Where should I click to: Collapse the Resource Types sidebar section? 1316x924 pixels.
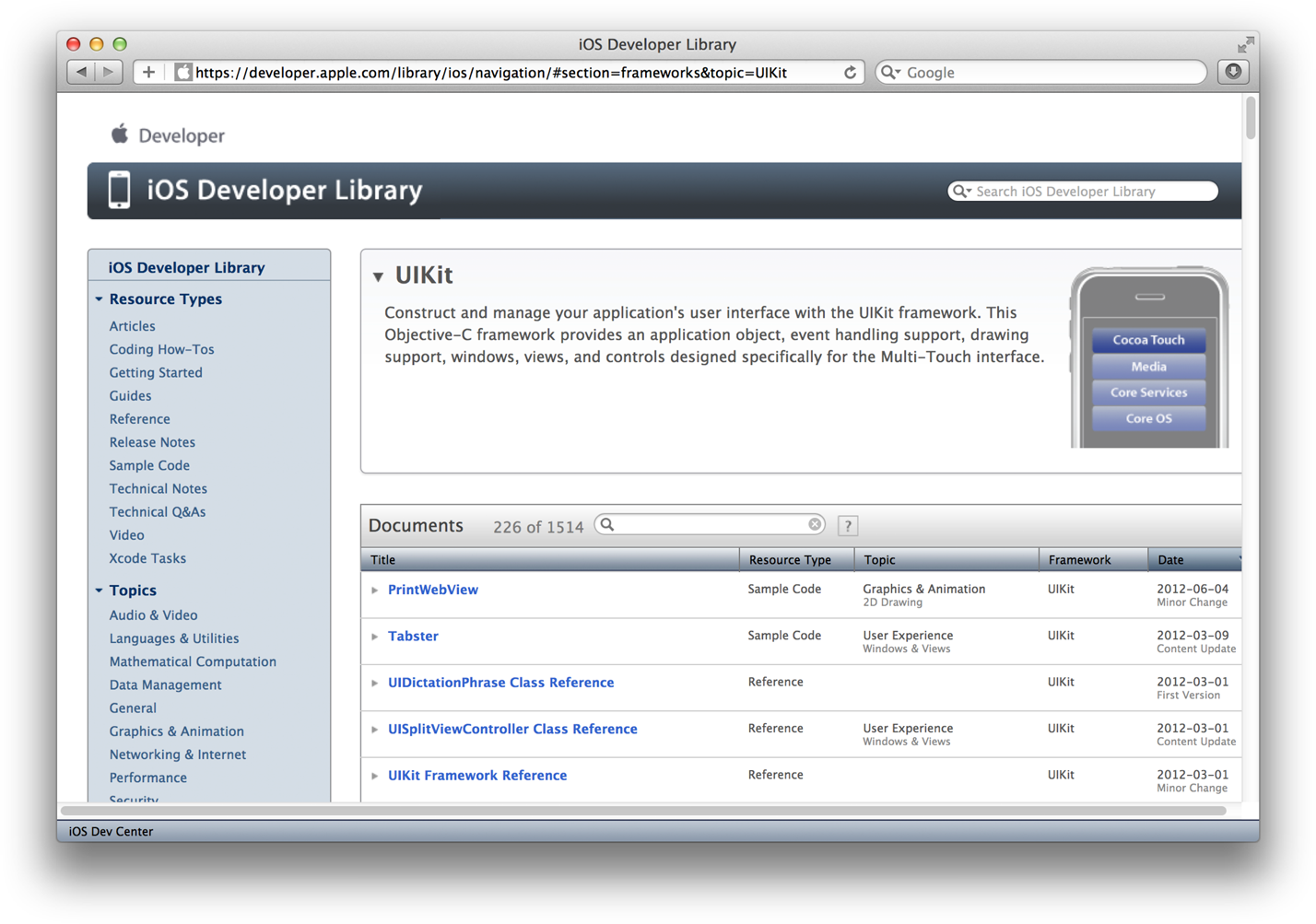tap(99, 298)
